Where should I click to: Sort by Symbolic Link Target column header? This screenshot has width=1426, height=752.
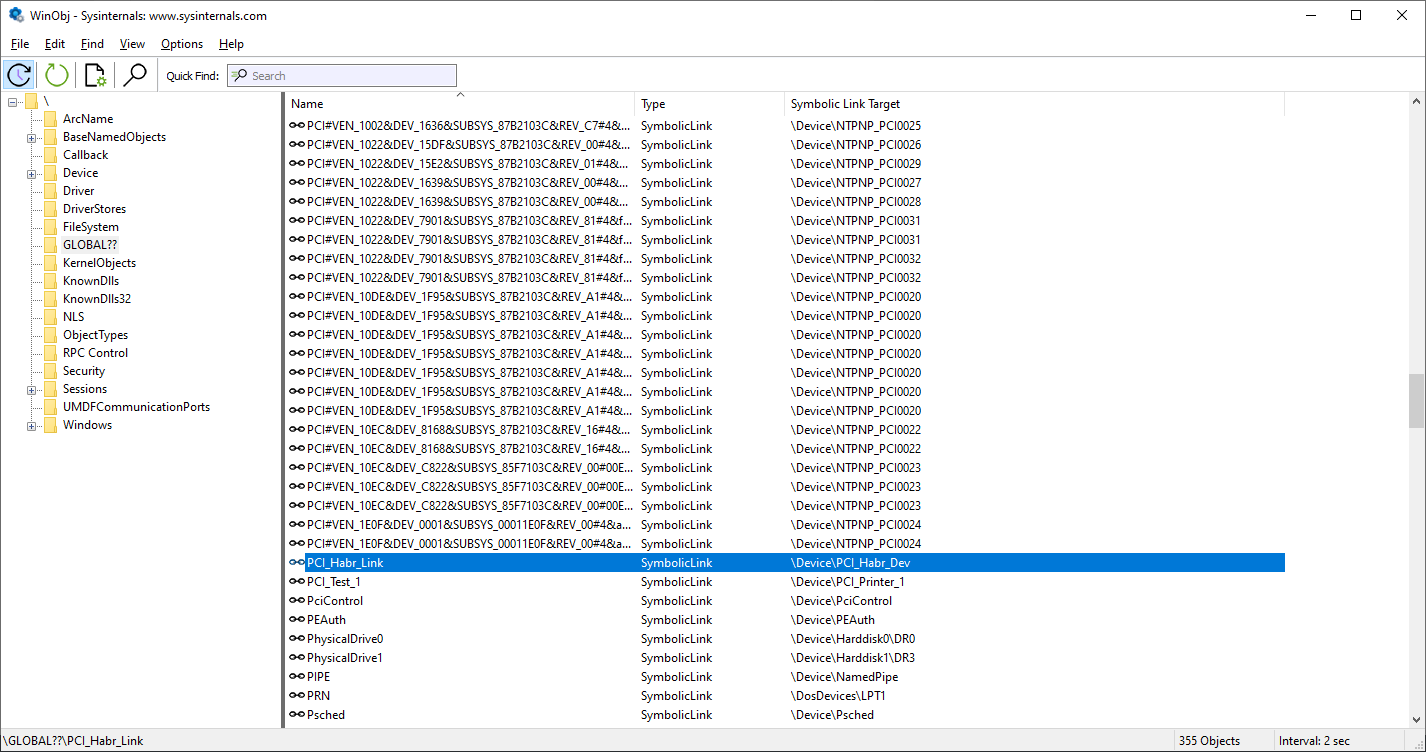pos(1035,104)
